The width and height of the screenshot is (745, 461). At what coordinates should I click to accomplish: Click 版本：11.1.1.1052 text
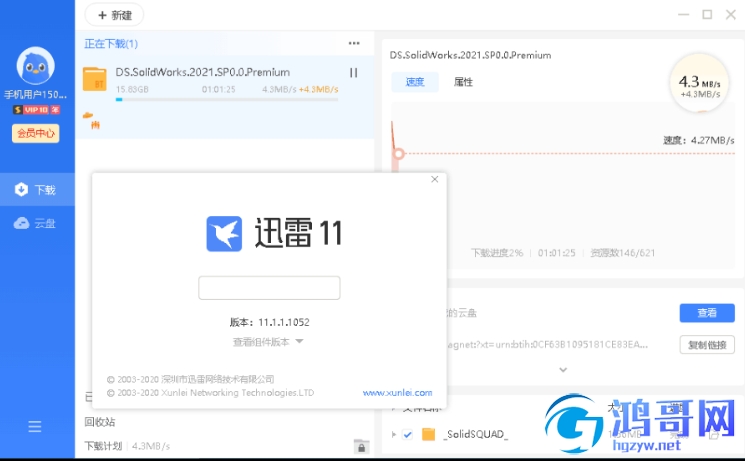click(x=269, y=322)
